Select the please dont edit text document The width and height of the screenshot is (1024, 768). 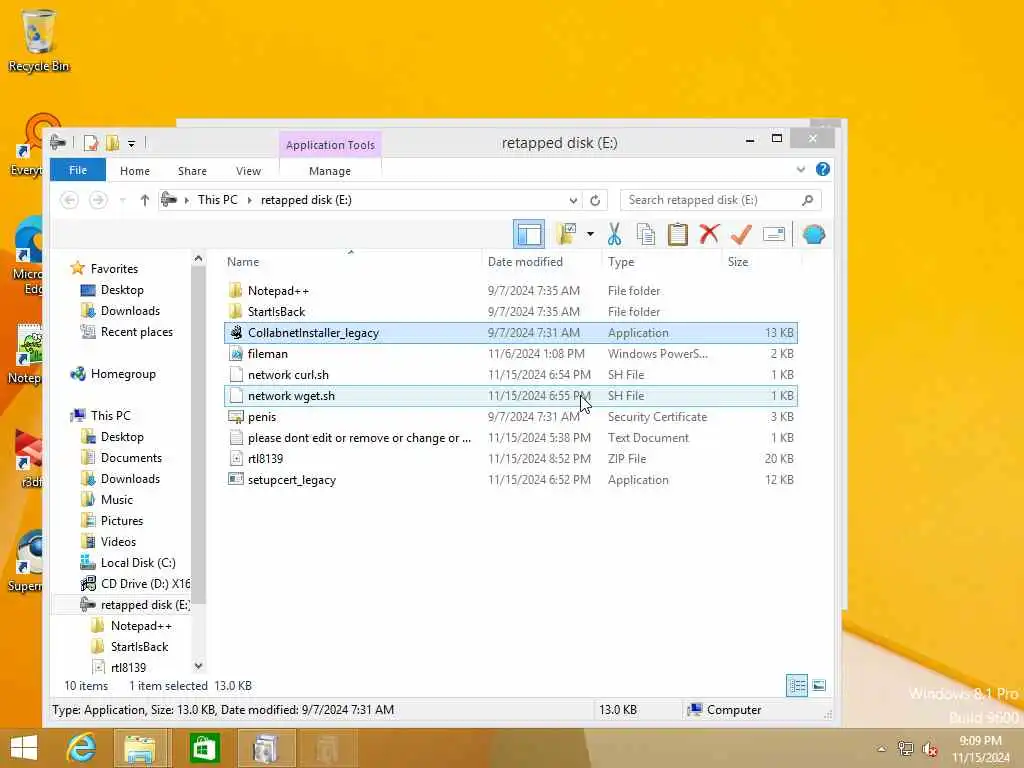coord(511,438)
